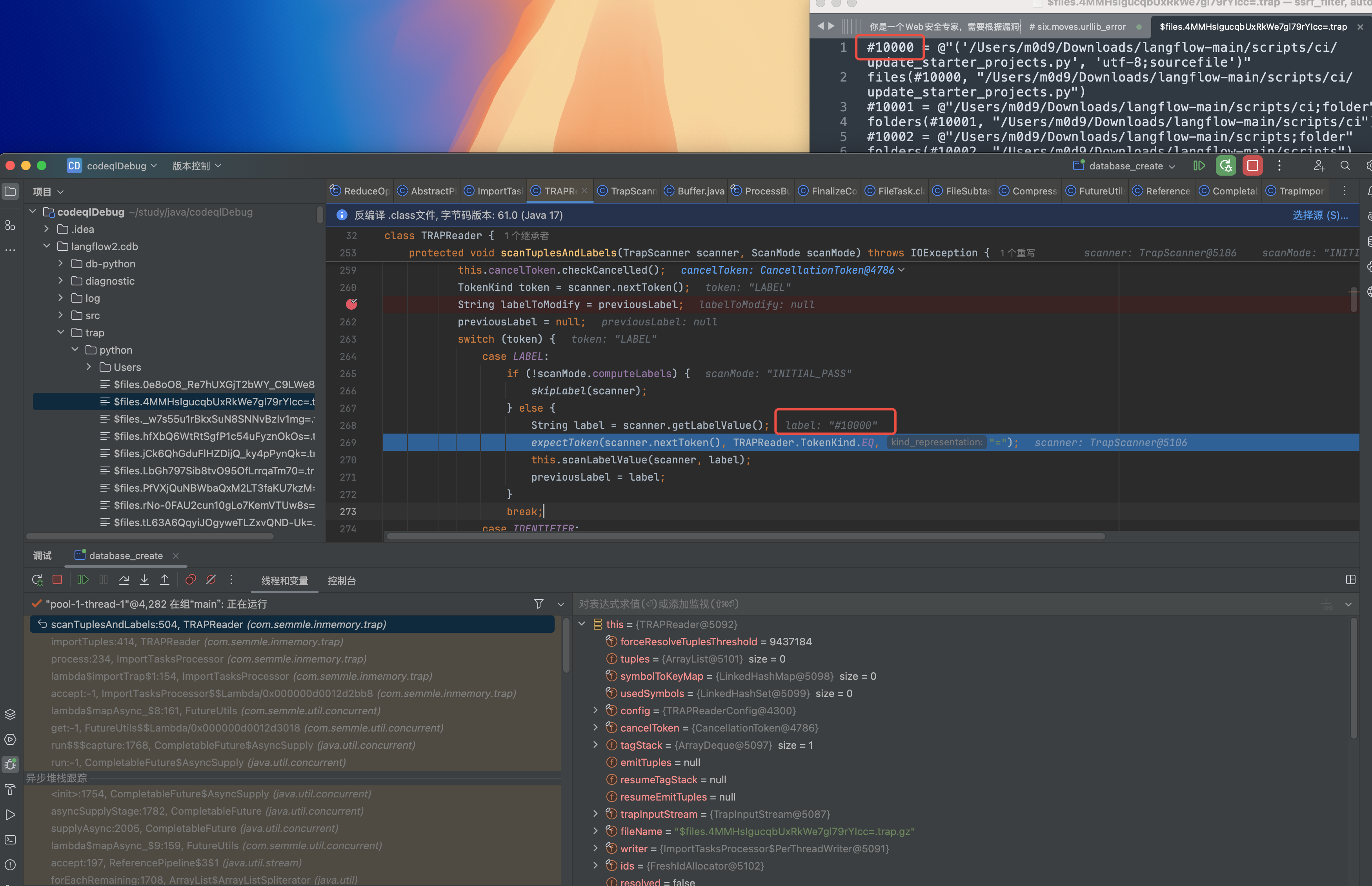
Task: Change the debug panel layout settings icon
Action: pyautogui.click(x=1351, y=579)
